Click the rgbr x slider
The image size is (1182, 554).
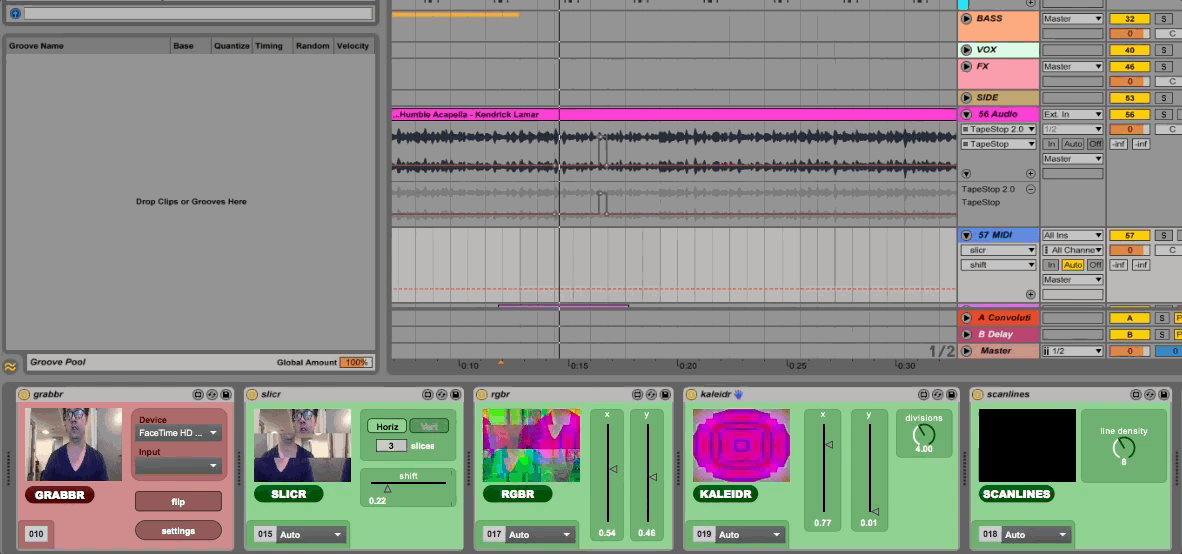click(x=608, y=472)
